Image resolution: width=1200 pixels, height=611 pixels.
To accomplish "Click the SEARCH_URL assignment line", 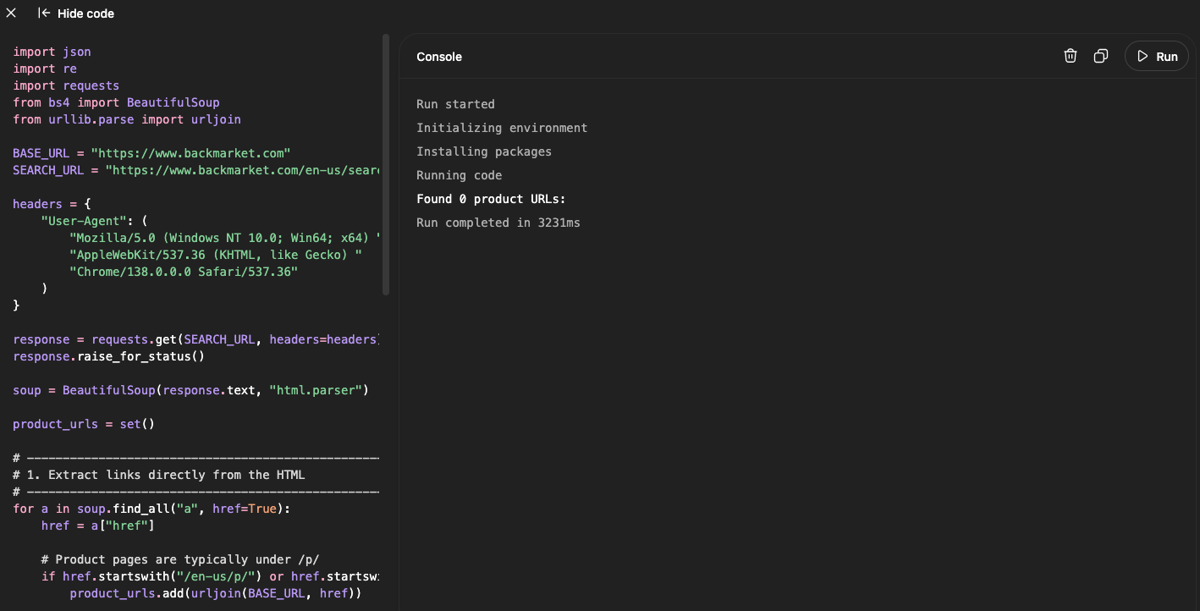I will click(196, 171).
